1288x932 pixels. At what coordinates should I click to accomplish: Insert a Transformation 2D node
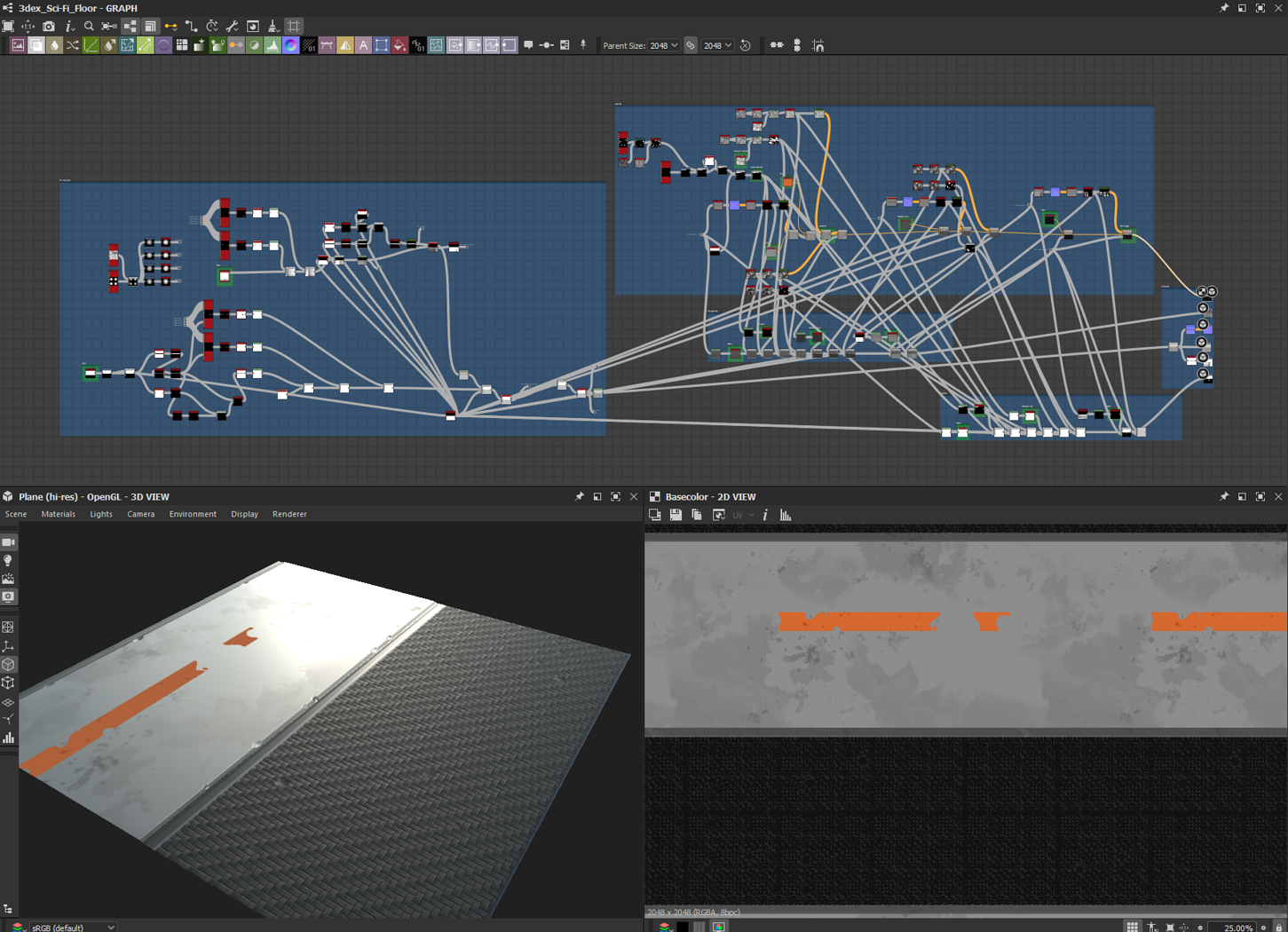click(382, 45)
